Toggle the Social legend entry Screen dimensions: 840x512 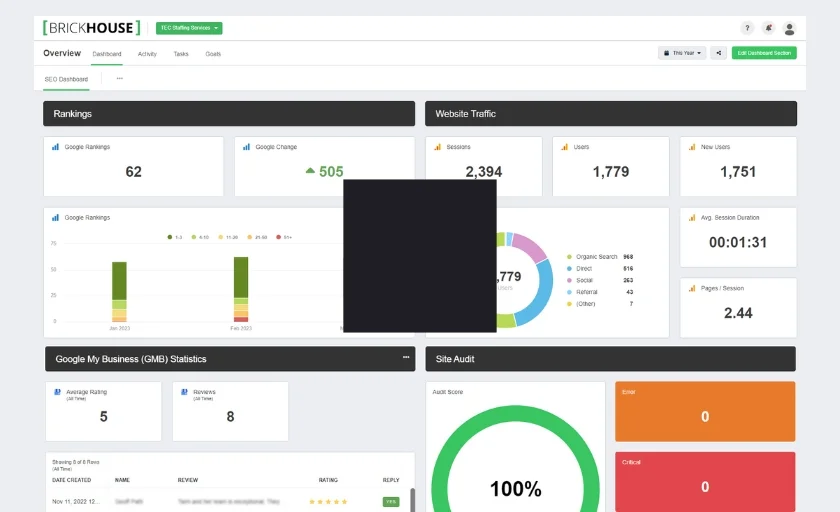click(600, 280)
